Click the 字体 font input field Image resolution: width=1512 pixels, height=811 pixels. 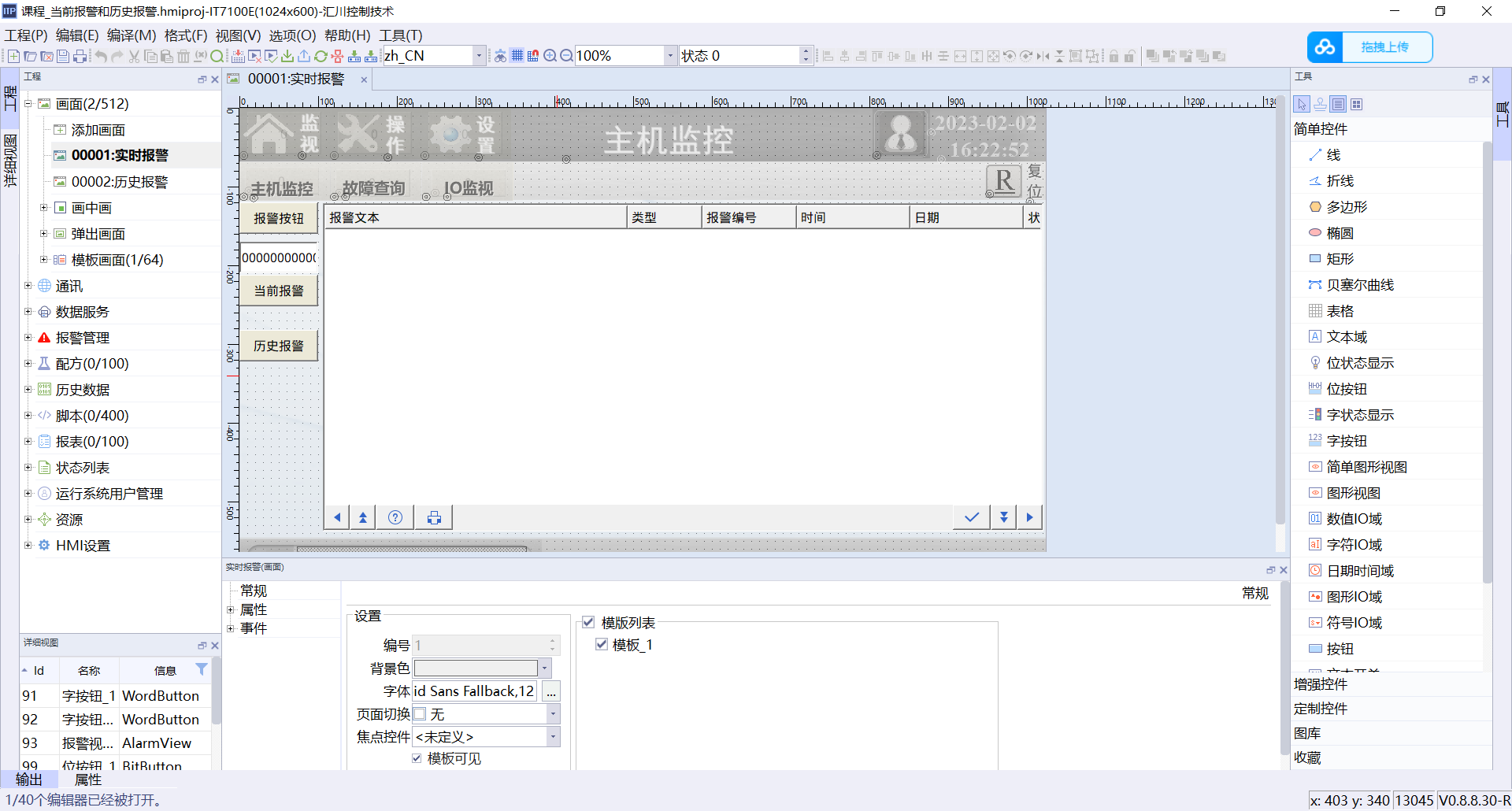(475, 691)
